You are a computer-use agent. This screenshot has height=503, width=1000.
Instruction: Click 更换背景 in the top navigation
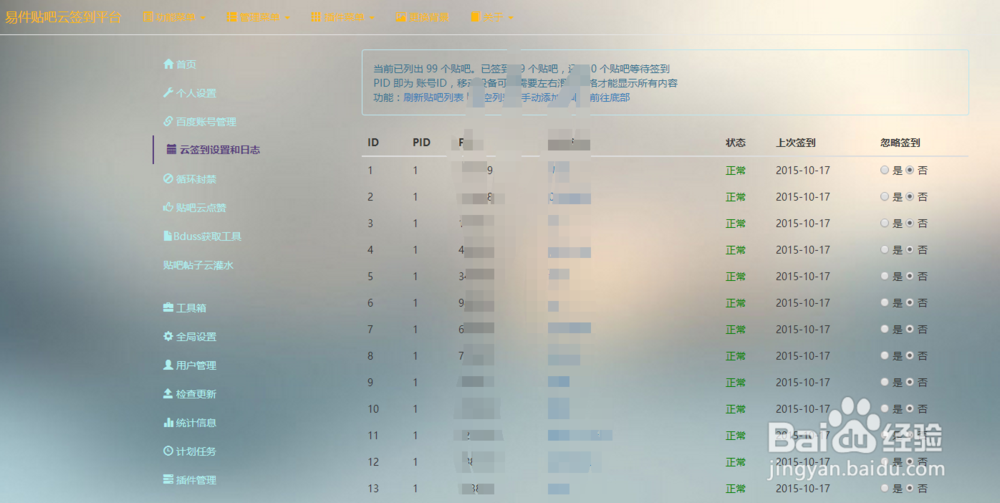pyautogui.click(x=422, y=17)
